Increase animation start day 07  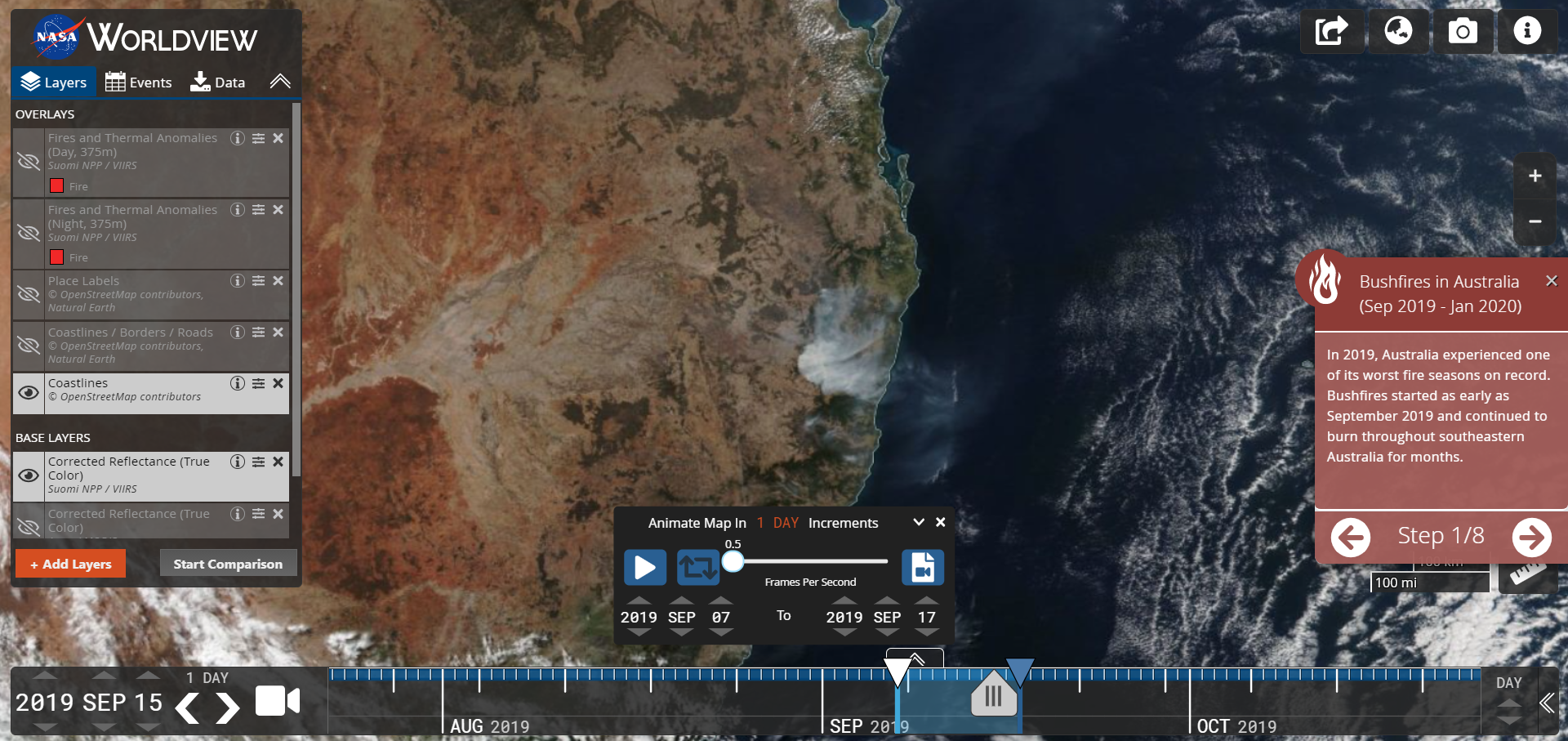coord(720,600)
